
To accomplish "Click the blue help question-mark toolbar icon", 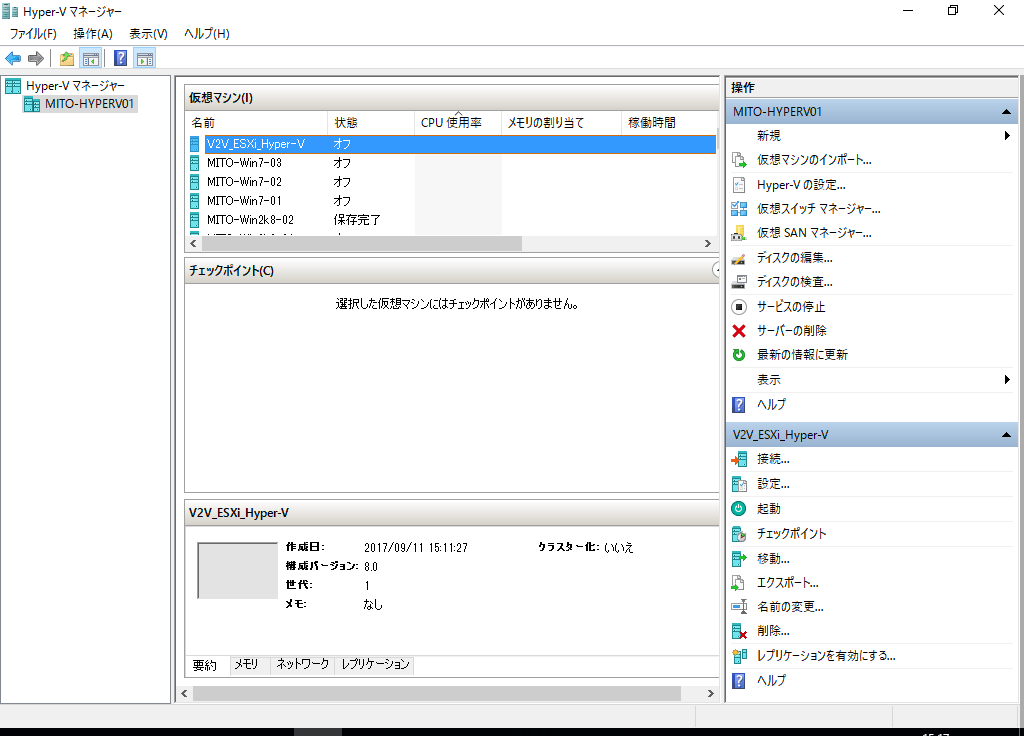I will point(120,58).
